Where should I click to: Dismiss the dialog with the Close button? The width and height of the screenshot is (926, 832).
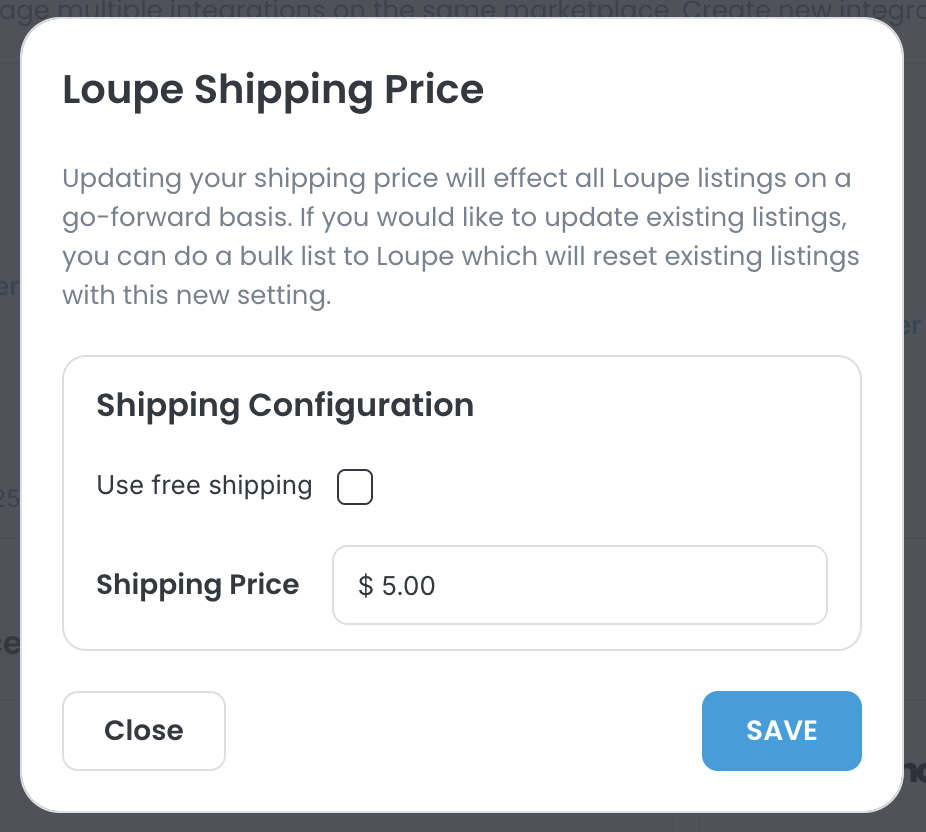(144, 731)
